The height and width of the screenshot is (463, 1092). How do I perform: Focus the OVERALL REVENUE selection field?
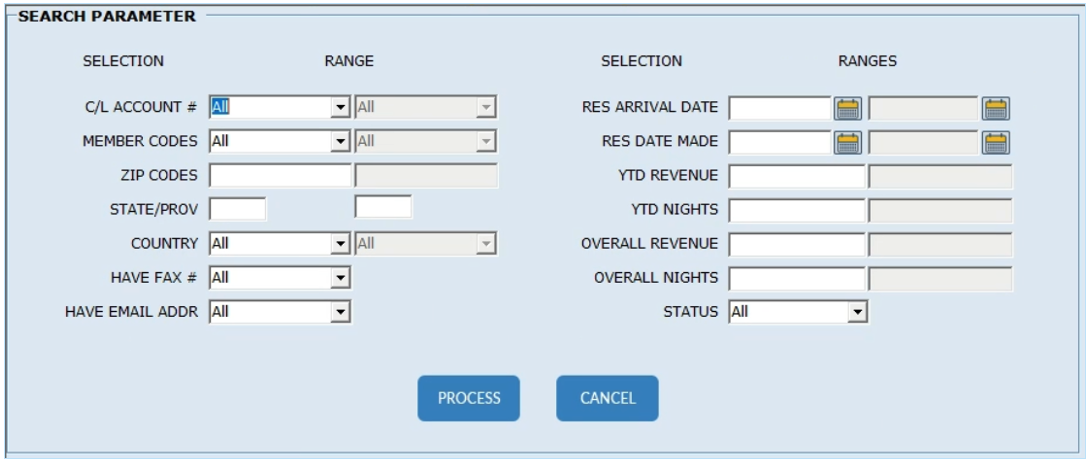(x=796, y=244)
